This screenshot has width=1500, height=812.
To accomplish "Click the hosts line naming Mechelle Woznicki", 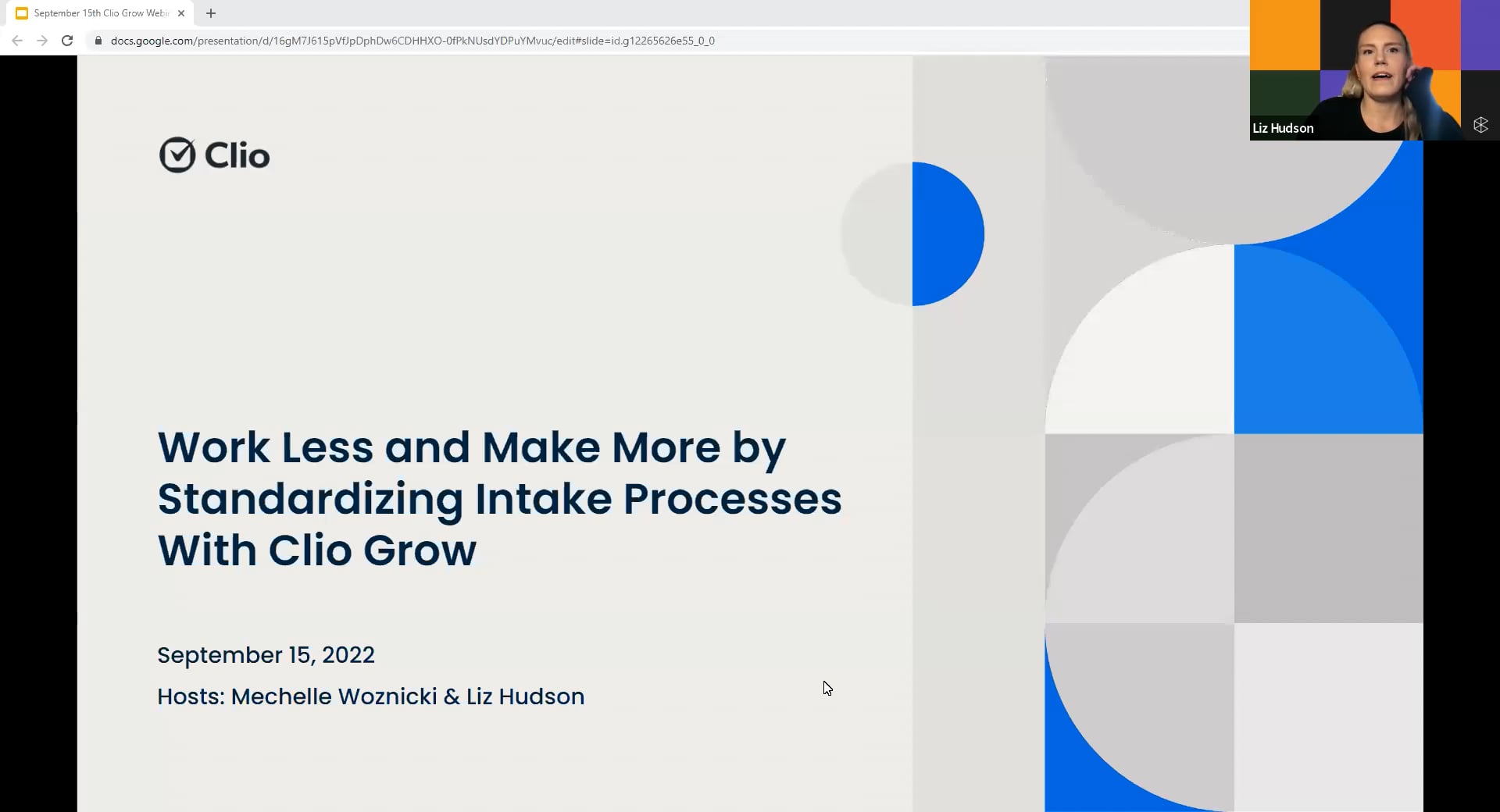I will 370,696.
